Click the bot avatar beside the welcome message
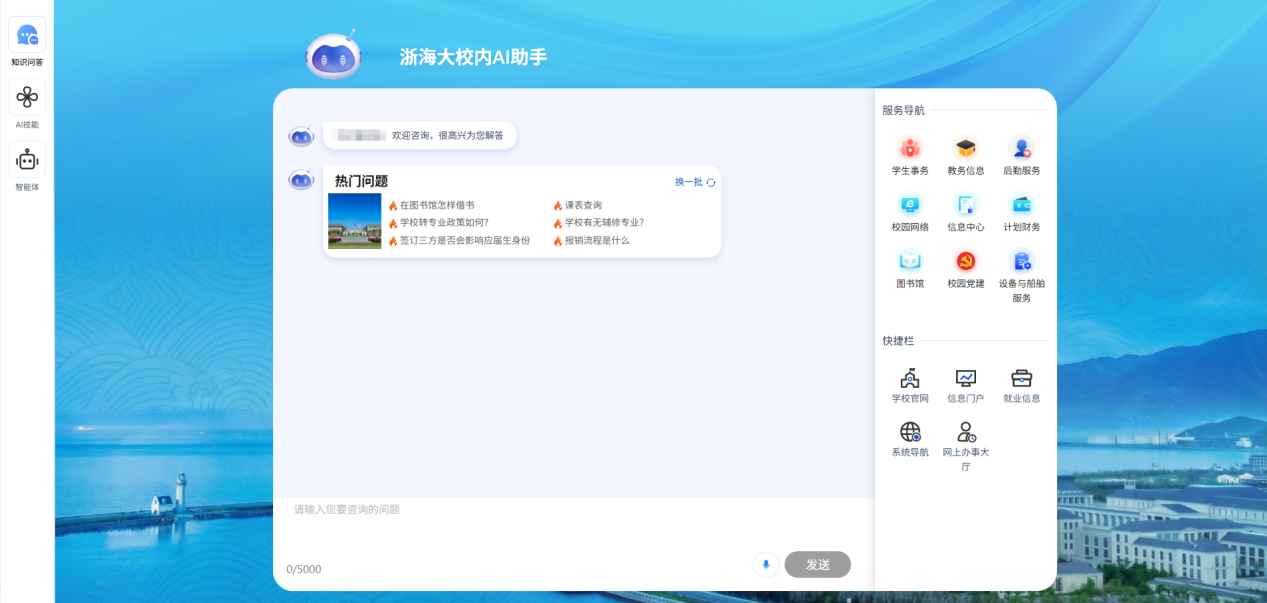1267x603 pixels. tap(302, 136)
